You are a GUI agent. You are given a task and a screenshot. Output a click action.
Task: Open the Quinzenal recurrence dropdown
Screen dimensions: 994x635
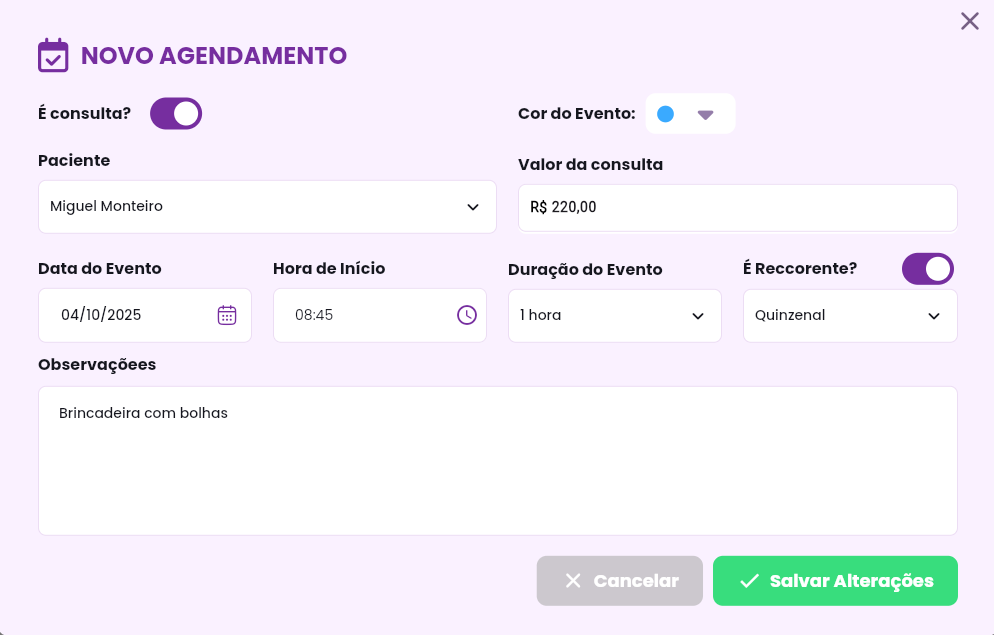click(933, 316)
